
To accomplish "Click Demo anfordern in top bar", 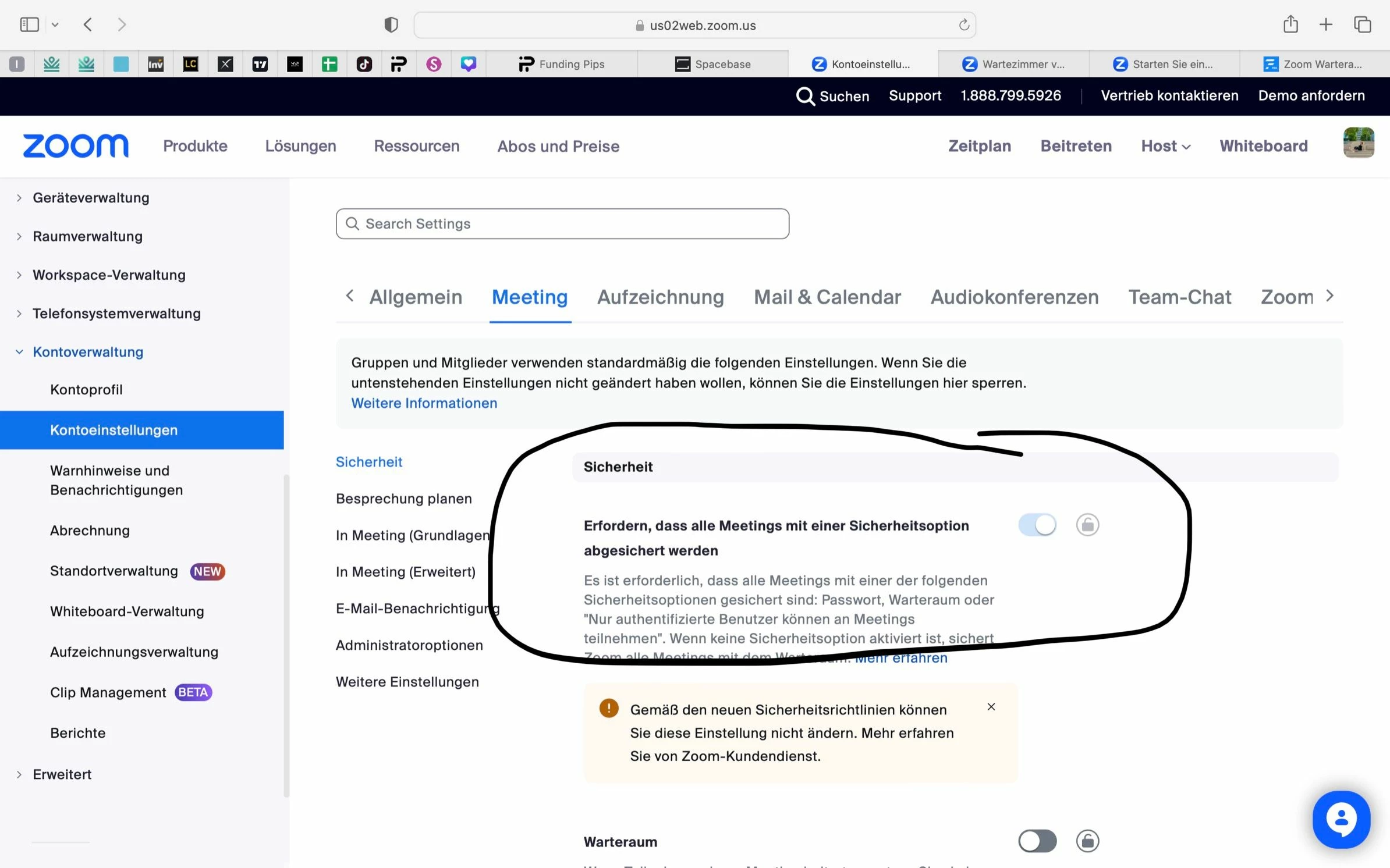I will [1311, 95].
